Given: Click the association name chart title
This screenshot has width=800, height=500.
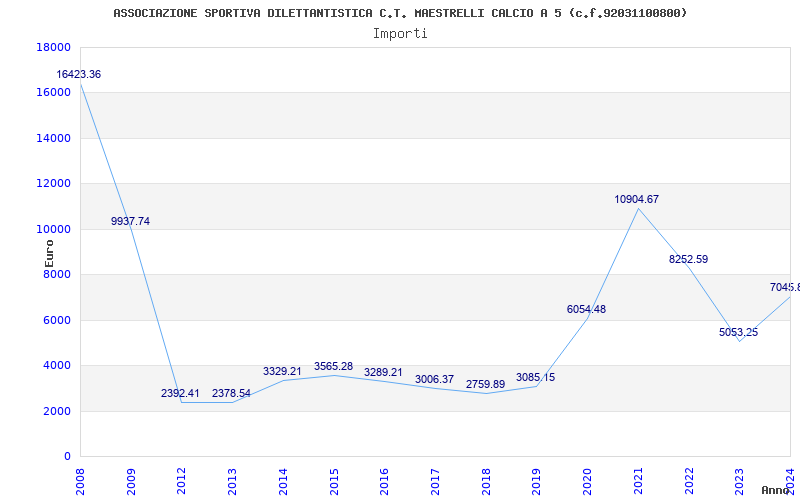Looking at the screenshot, I should tap(400, 13).
